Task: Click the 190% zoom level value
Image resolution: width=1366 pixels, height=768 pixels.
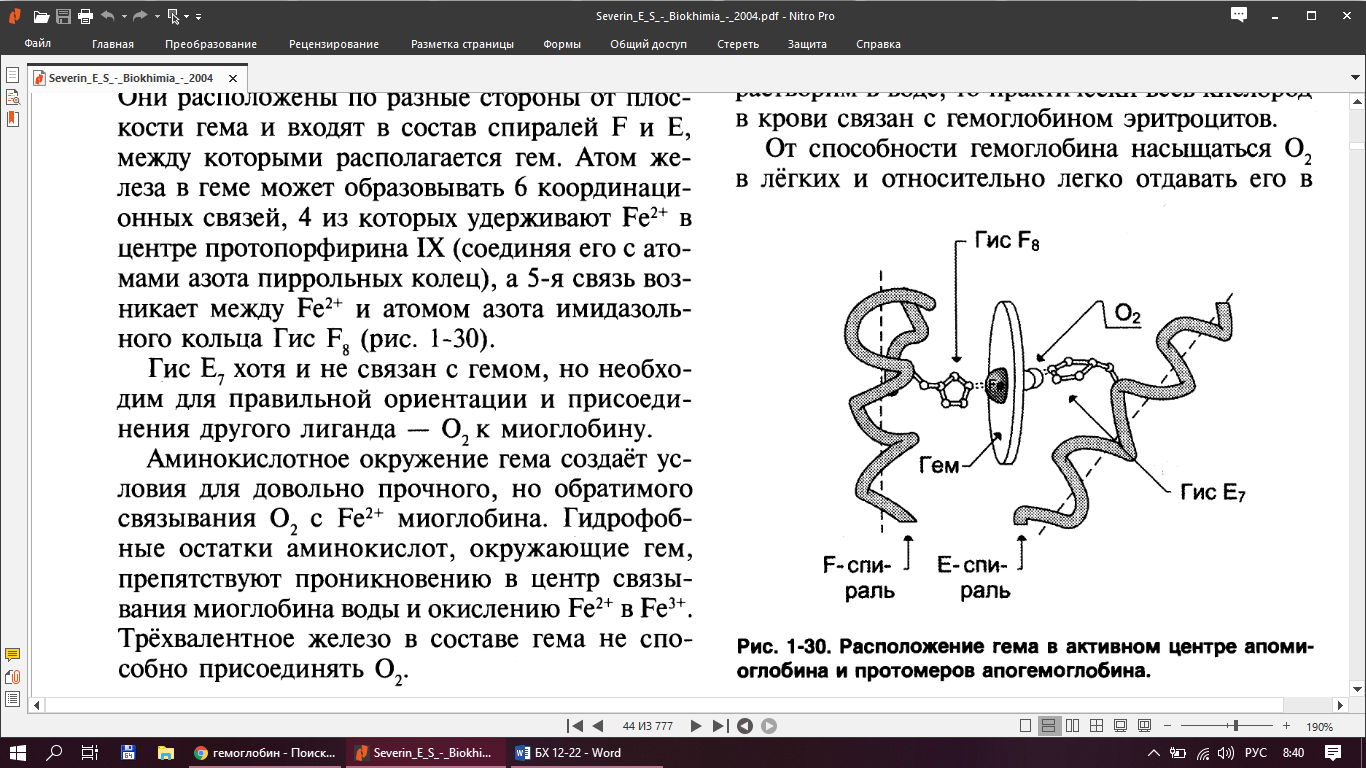Action: 1320,727
